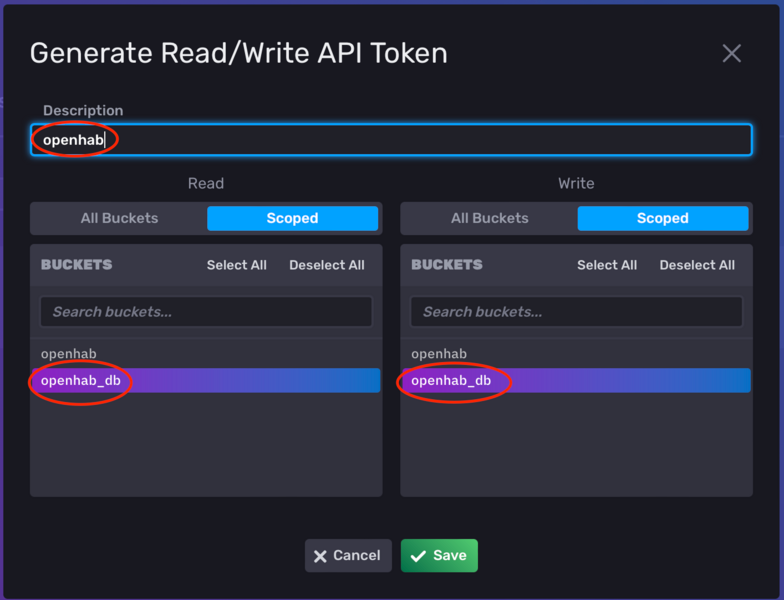Select openhab bucket in Read list
This screenshot has width=784, height=600.
68,354
